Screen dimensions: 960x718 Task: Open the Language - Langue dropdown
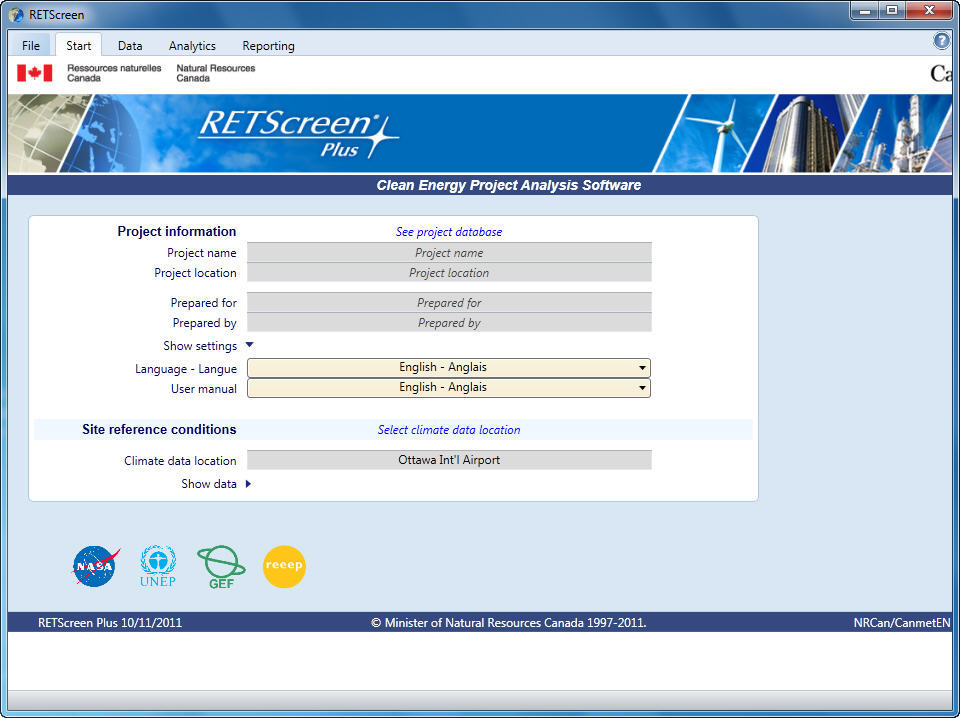click(449, 368)
